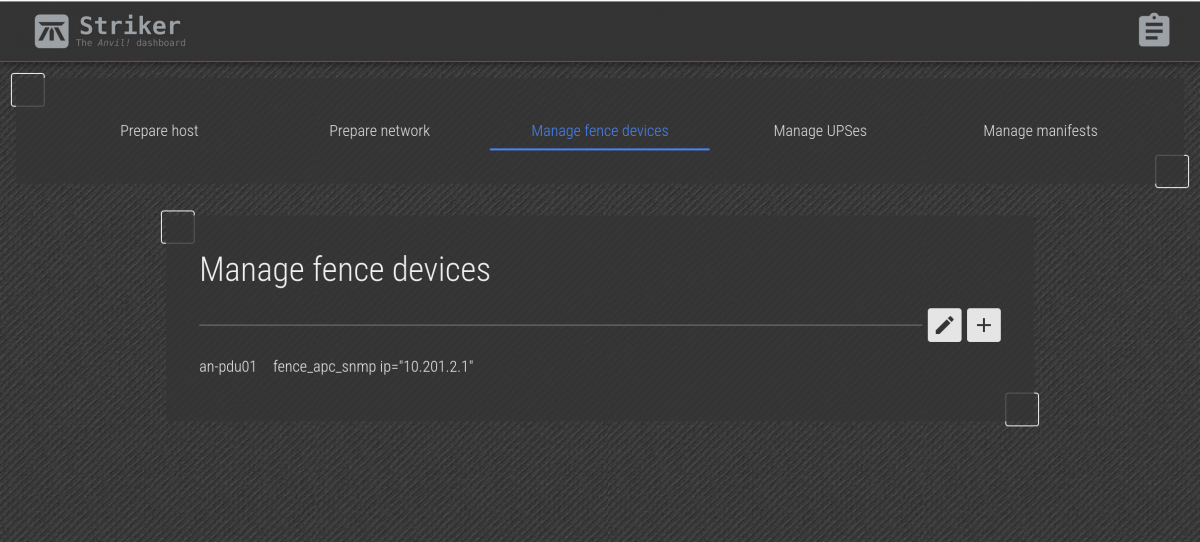
Task: Click the Manage fence devices panel heading
Action: [345, 270]
